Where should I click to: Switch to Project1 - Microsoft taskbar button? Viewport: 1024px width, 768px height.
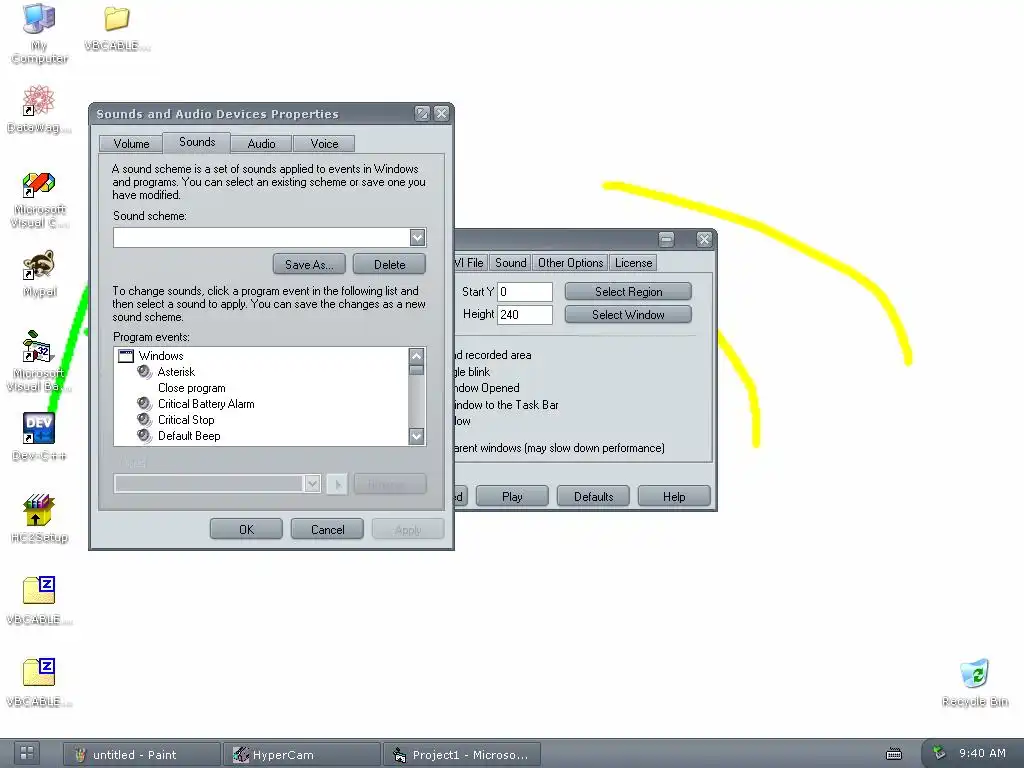[461, 754]
